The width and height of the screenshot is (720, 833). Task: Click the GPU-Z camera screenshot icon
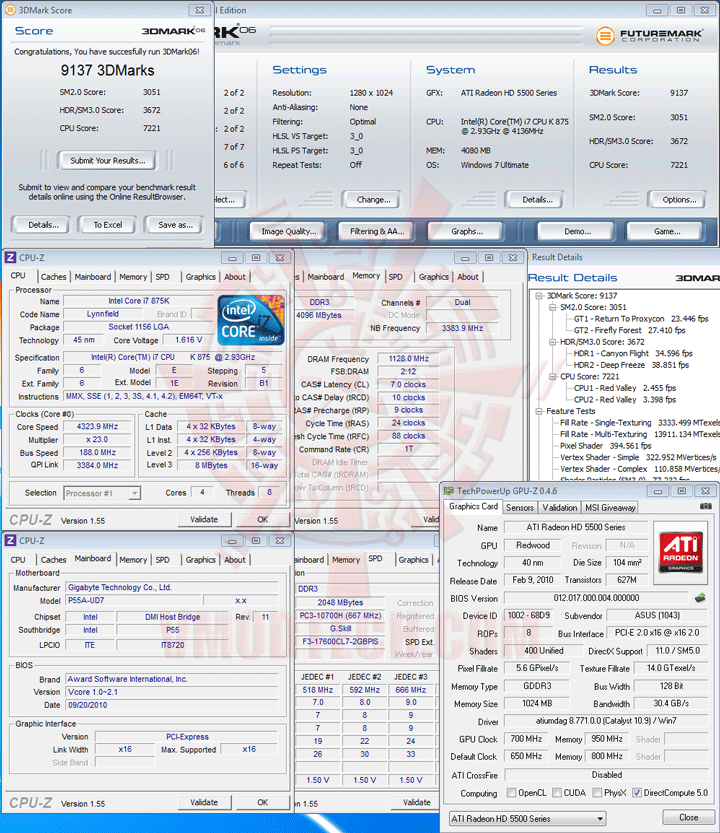[x=705, y=506]
